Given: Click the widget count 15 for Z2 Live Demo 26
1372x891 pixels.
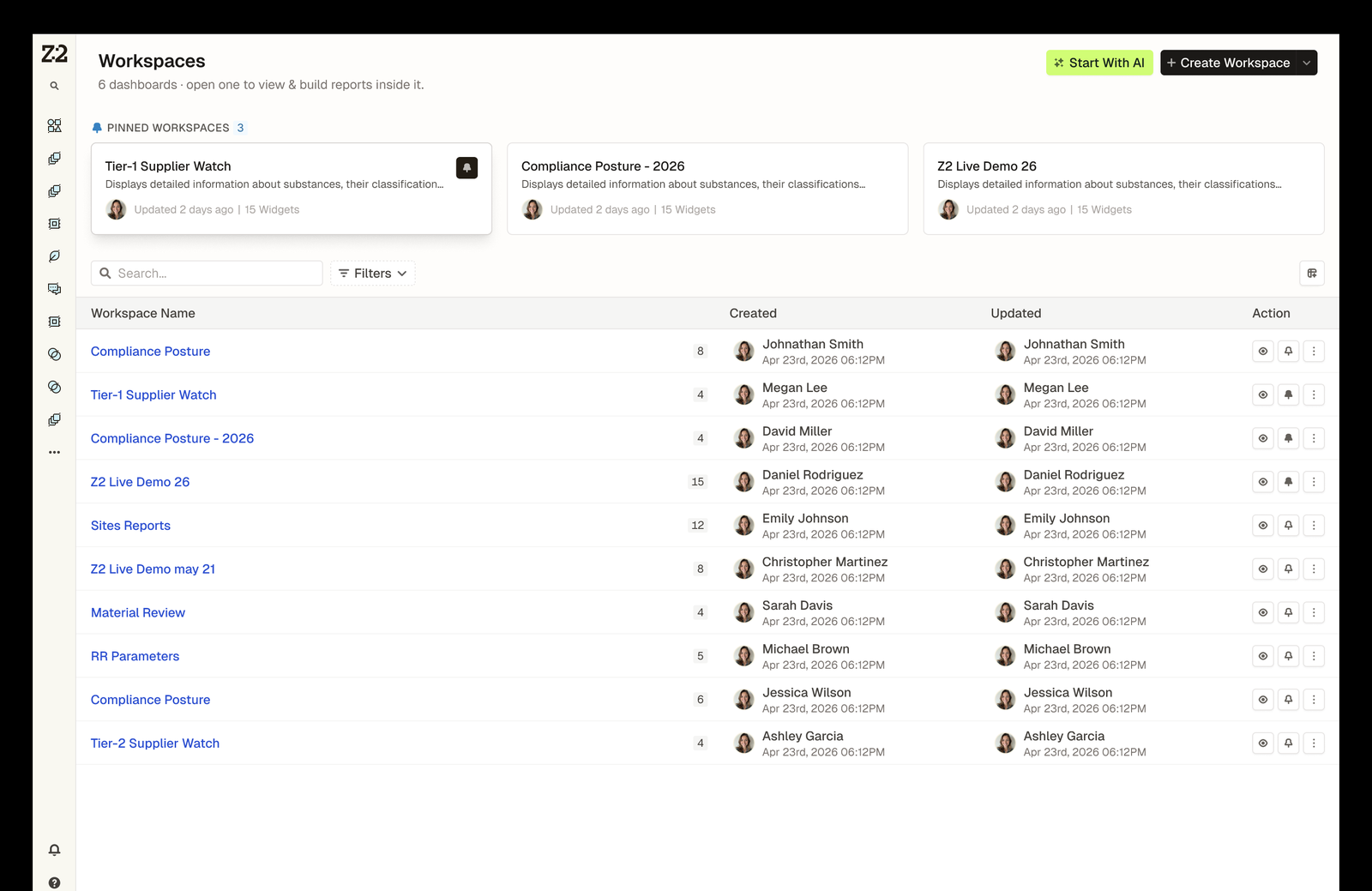Looking at the screenshot, I should pyautogui.click(x=698, y=482).
